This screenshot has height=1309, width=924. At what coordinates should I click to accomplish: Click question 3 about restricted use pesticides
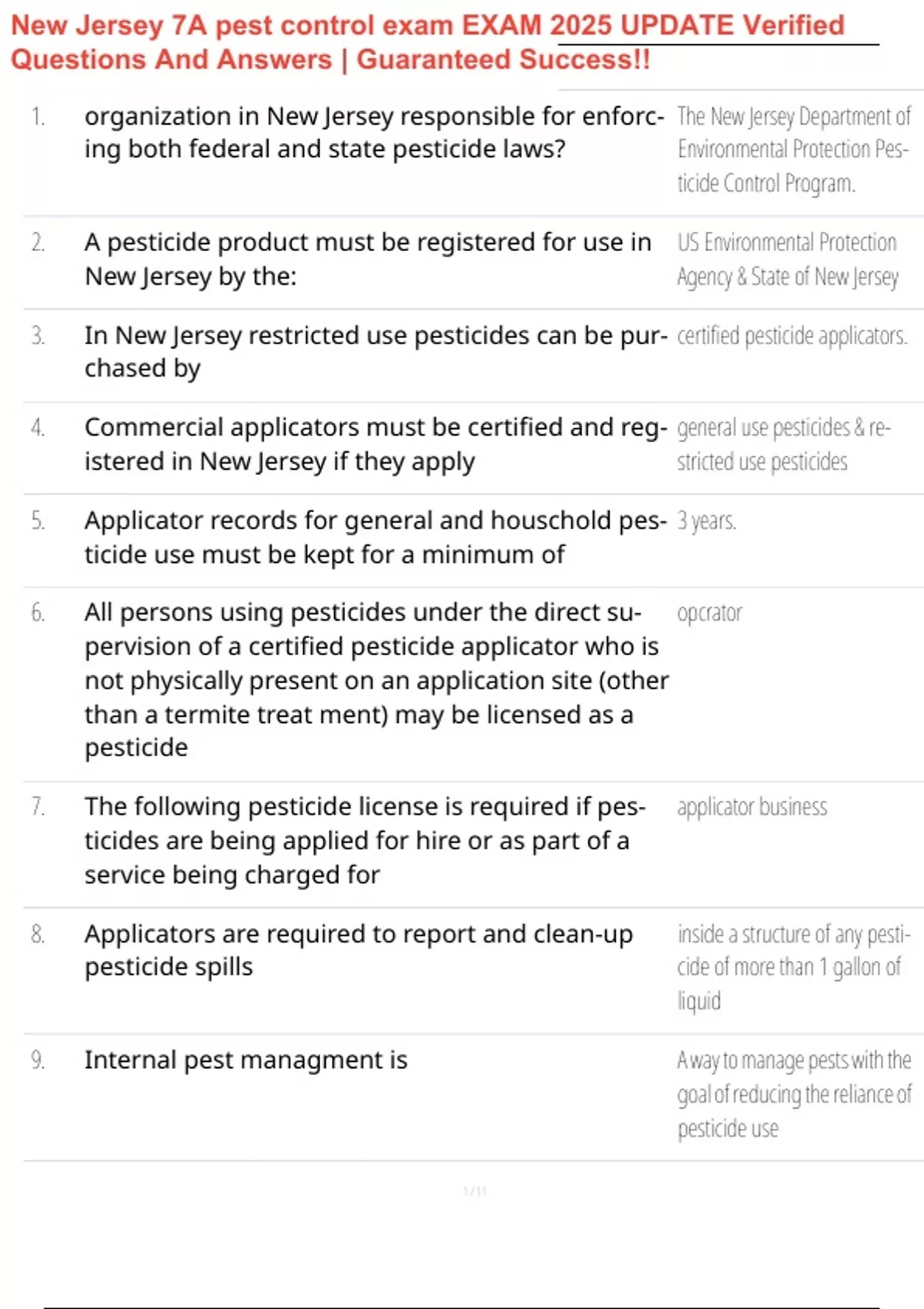pyautogui.click(x=375, y=352)
